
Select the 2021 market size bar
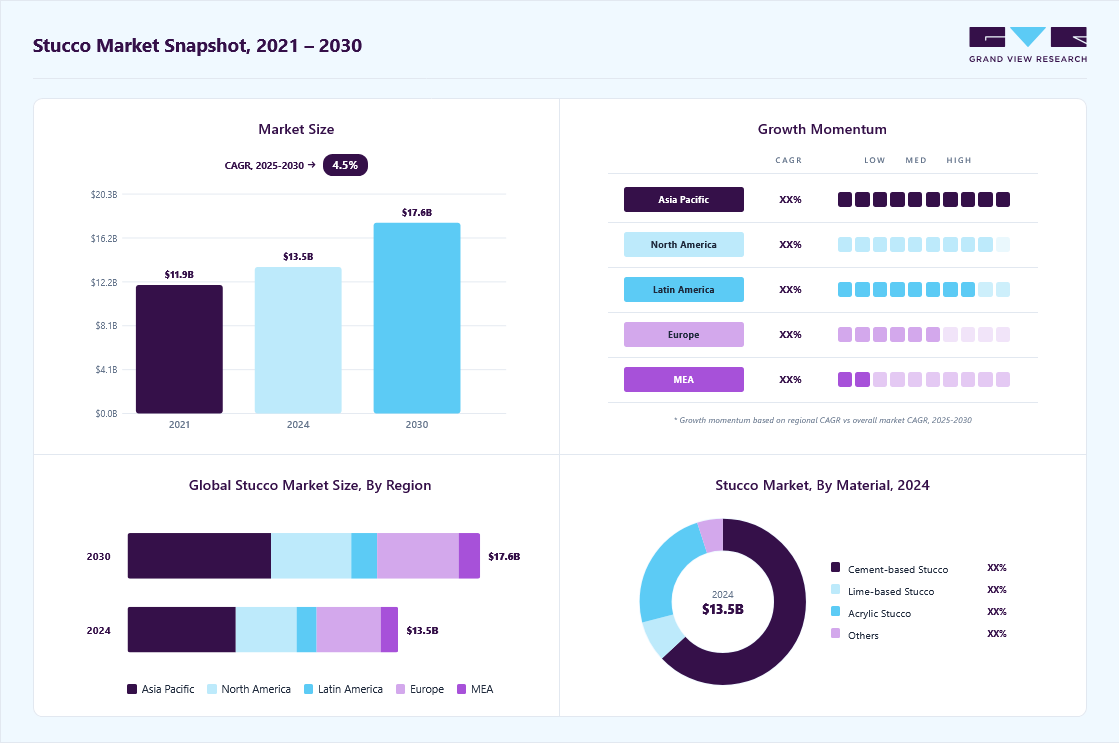pyautogui.click(x=179, y=349)
